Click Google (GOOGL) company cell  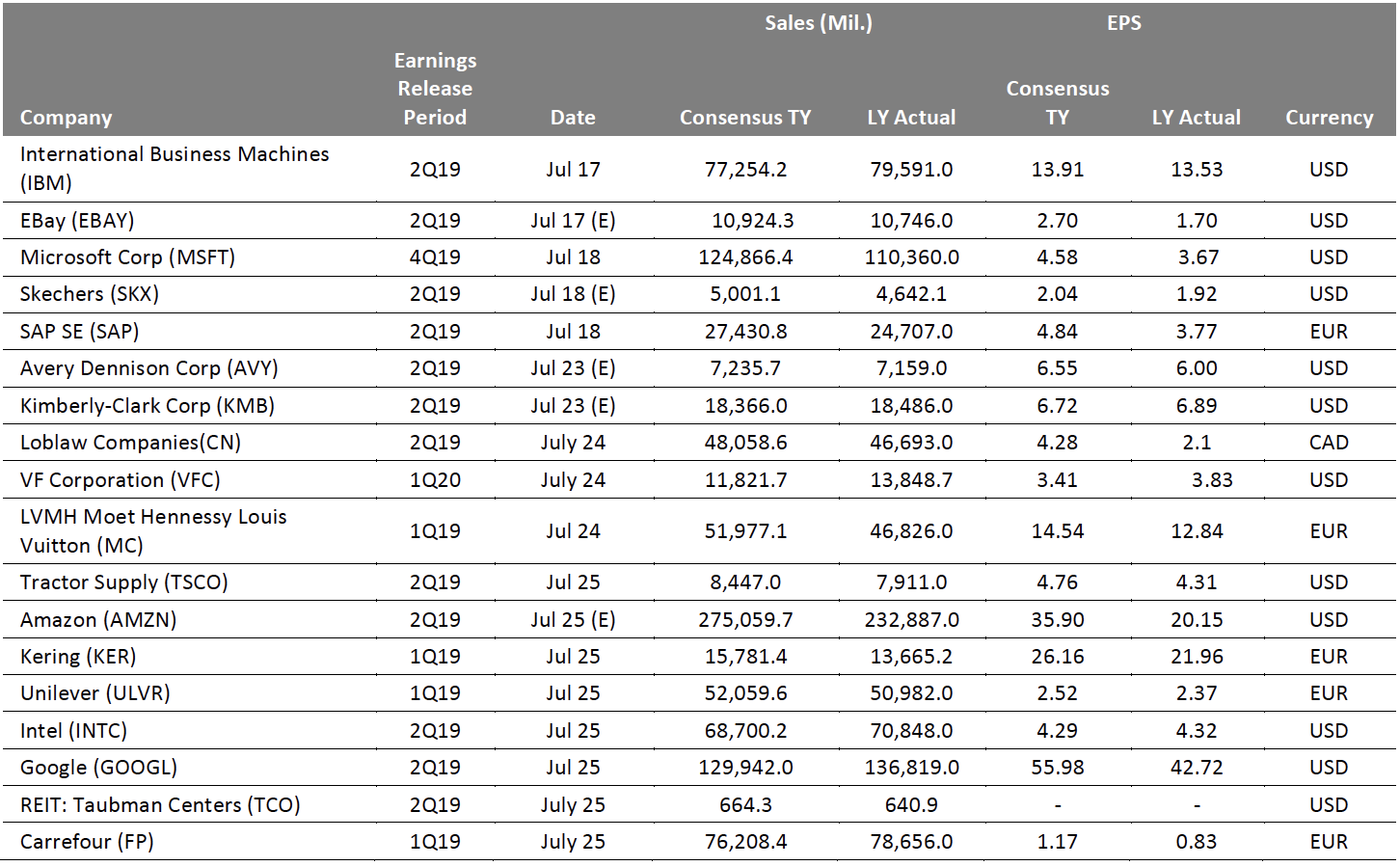98,768
